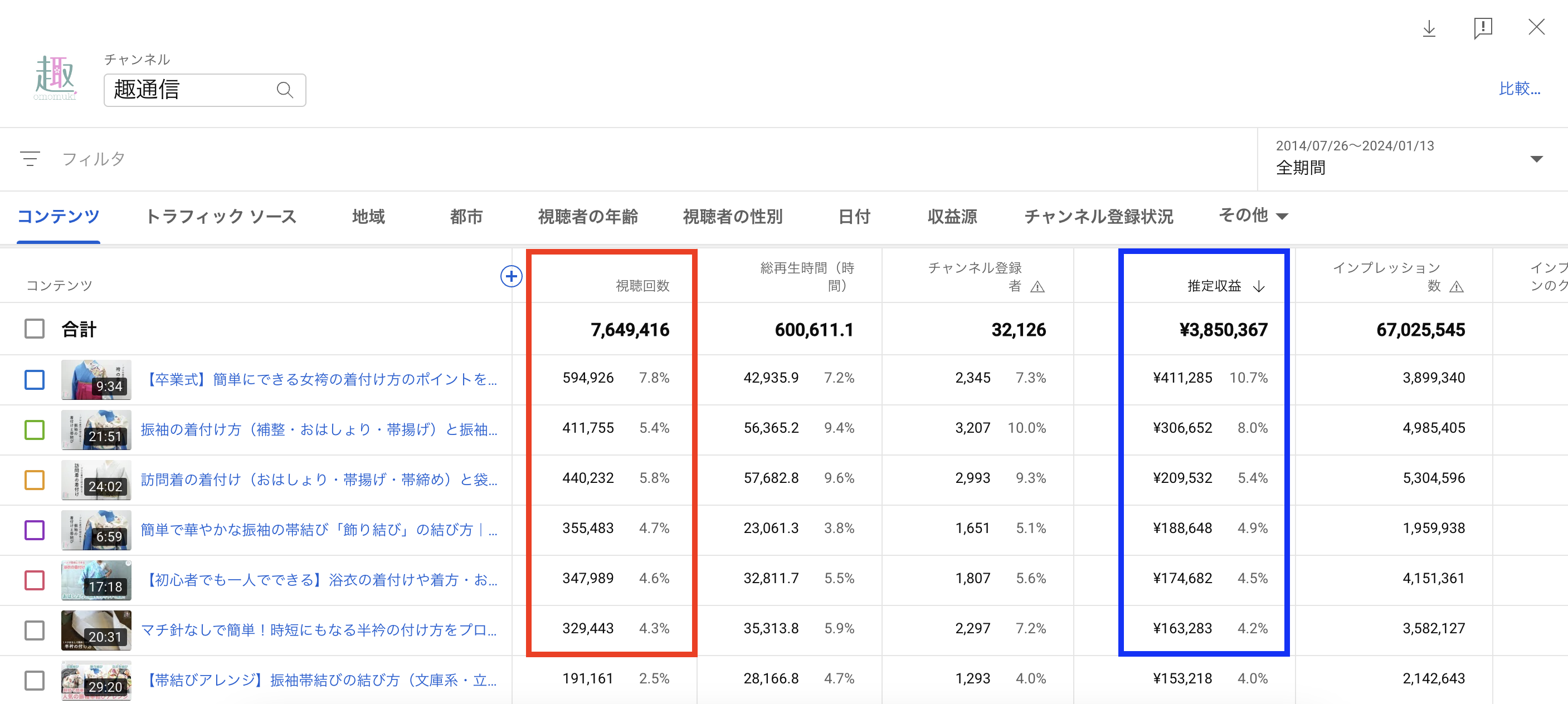Click the download report icon
This screenshot has height=704, width=1568.
pos(1429,28)
